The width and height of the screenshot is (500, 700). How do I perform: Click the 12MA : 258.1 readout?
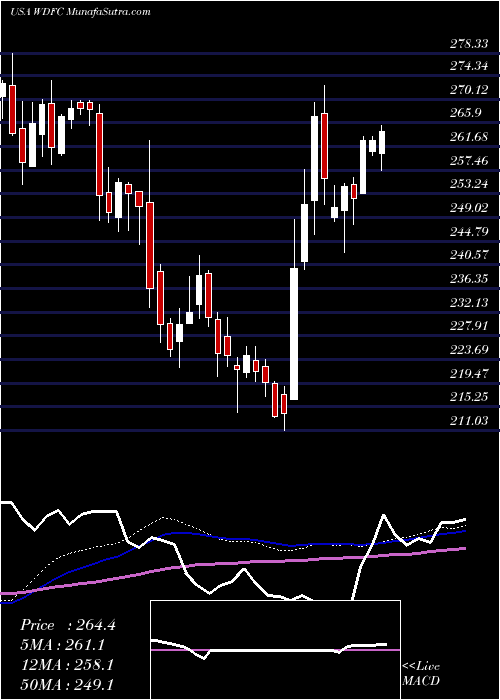(67, 665)
